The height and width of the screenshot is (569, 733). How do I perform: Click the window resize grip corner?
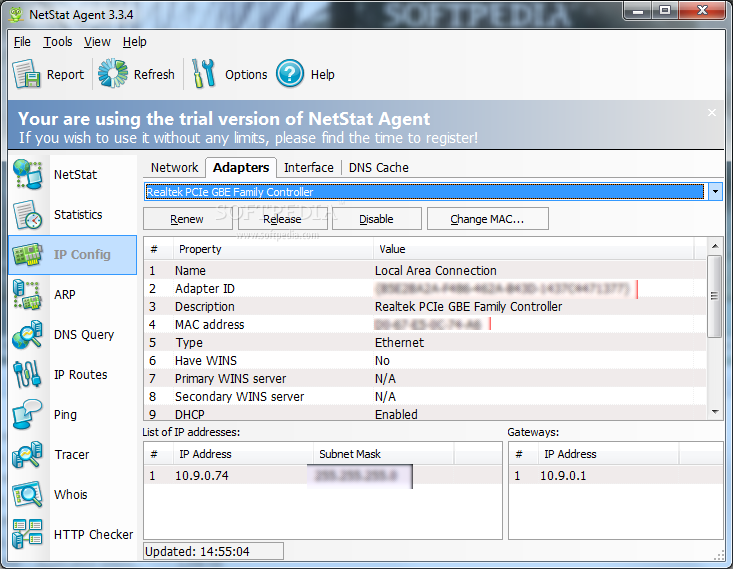(x=719, y=555)
